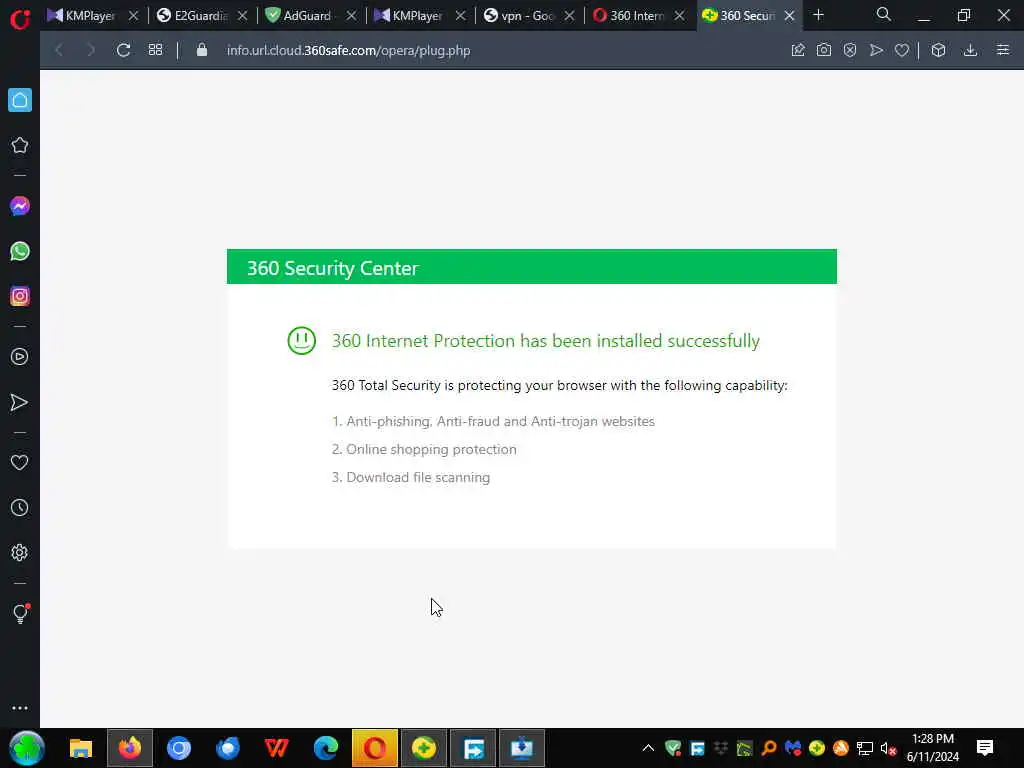
Task: Open the Windows notification center
Action: (x=985, y=748)
